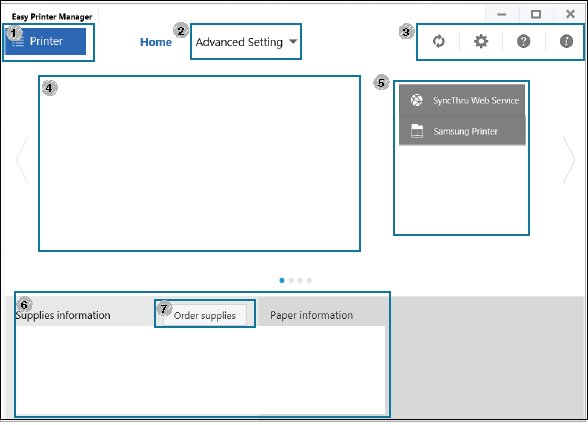Select the first blue page indicator dot

coord(282,280)
